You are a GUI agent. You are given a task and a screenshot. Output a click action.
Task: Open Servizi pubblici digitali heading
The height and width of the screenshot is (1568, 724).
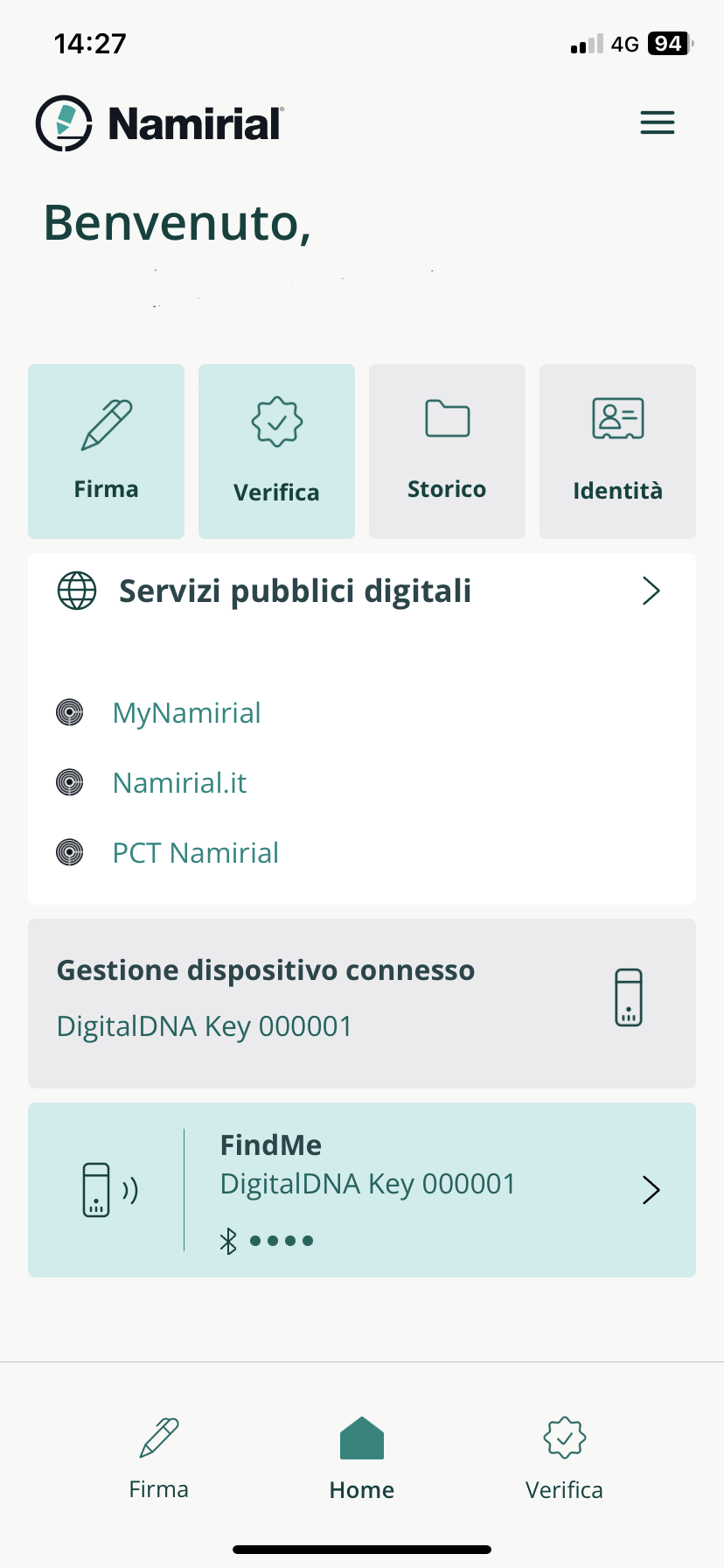[x=295, y=591]
